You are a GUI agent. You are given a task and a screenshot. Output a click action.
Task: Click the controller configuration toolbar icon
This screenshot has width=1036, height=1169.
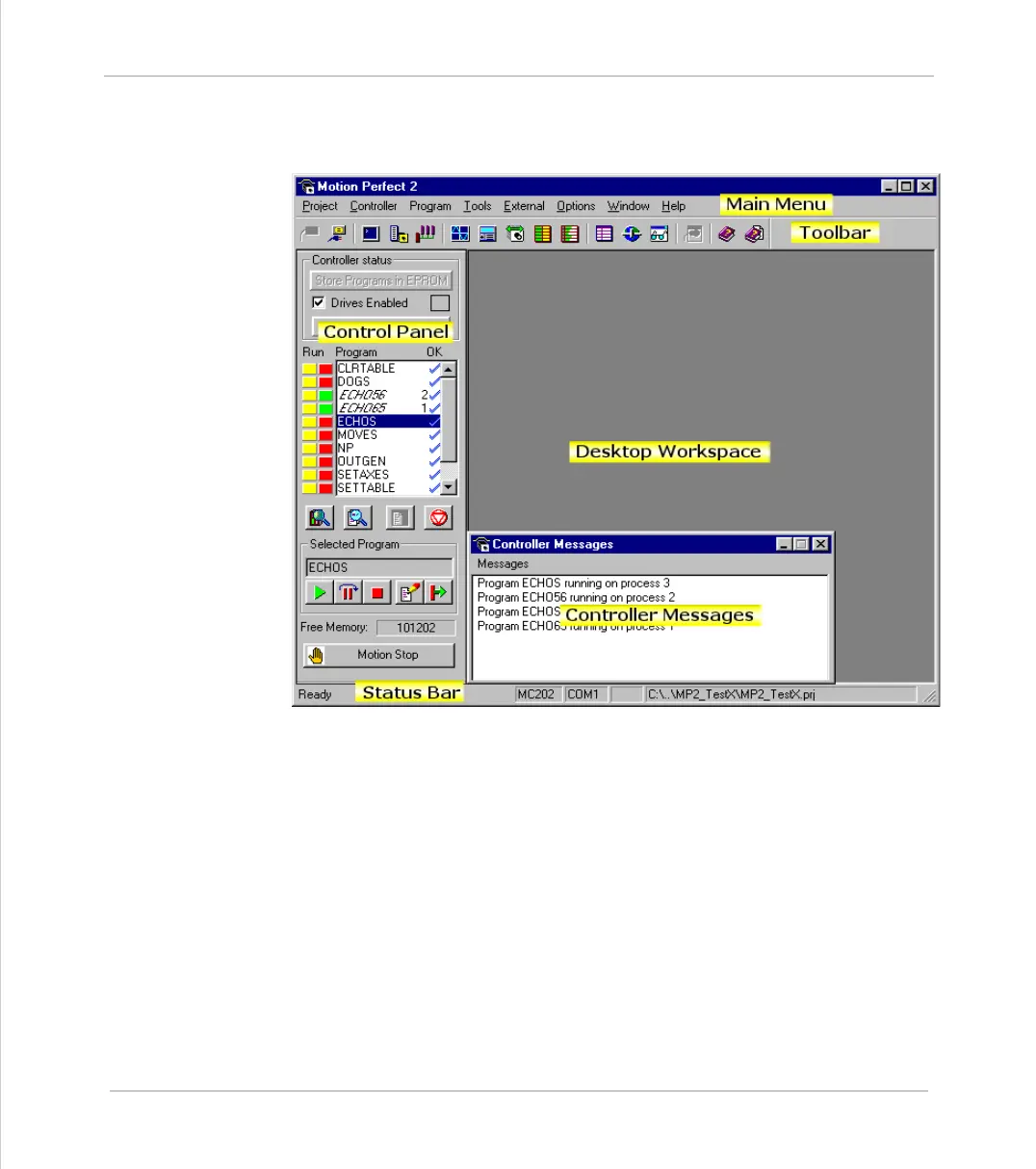[x=399, y=233]
